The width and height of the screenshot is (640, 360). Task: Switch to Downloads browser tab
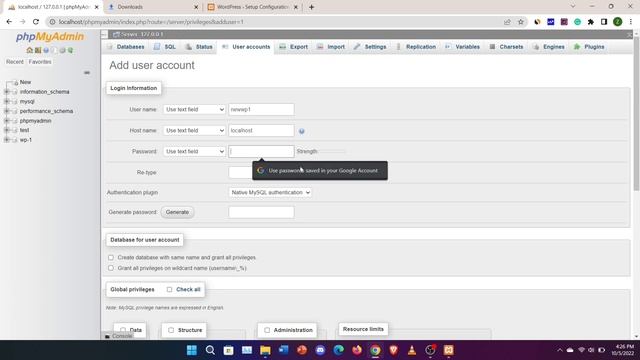pyautogui.click(x=152, y=7)
